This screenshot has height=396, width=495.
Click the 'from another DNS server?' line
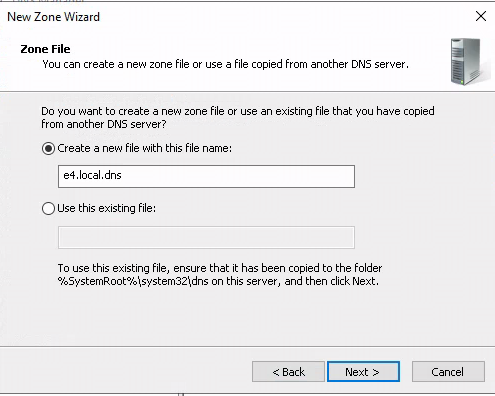[x=104, y=124]
